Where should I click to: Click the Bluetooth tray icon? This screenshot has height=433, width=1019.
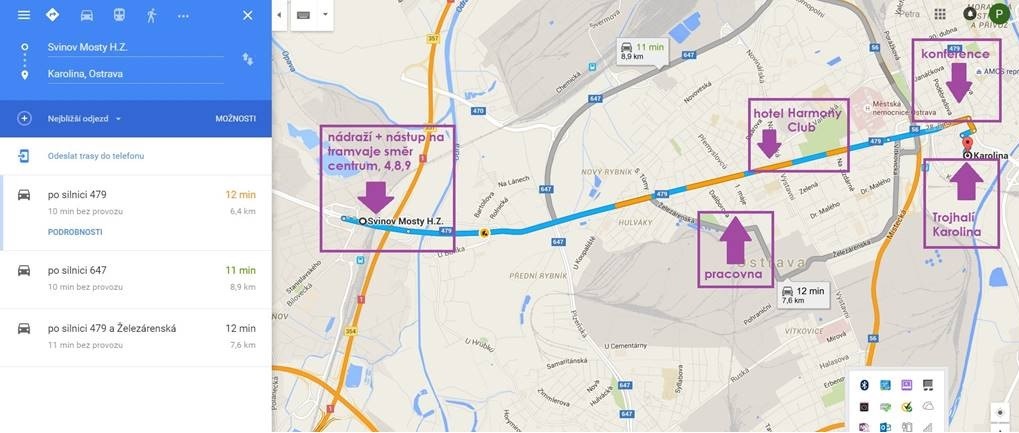(x=864, y=385)
